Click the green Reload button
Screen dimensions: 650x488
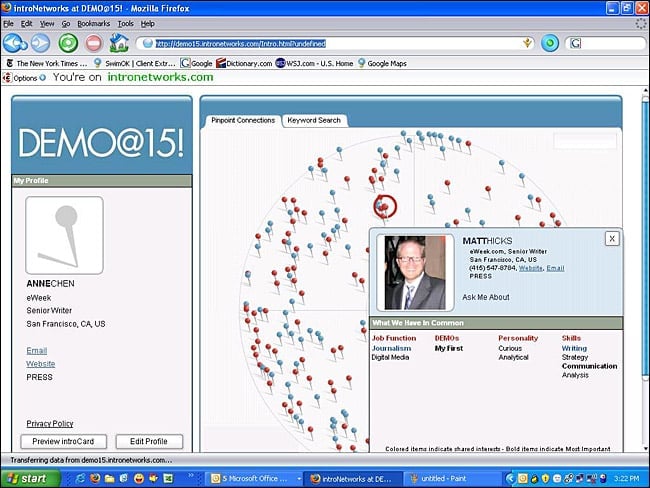pyautogui.click(x=68, y=43)
